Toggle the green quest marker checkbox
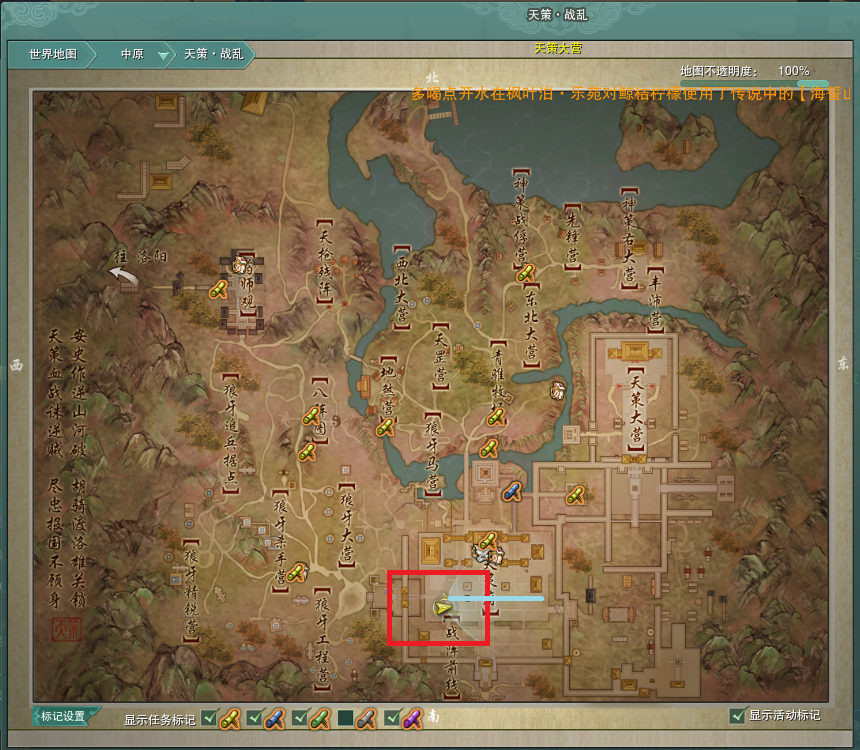Image resolution: width=860 pixels, height=750 pixels. (x=299, y=718)
